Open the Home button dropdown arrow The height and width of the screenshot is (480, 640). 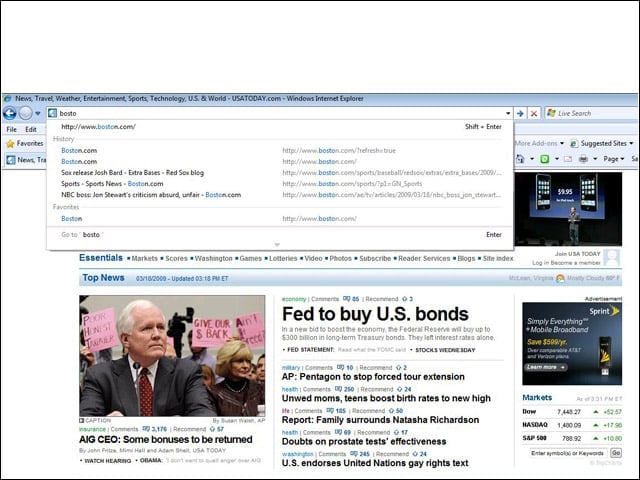(x=531, y=159)
